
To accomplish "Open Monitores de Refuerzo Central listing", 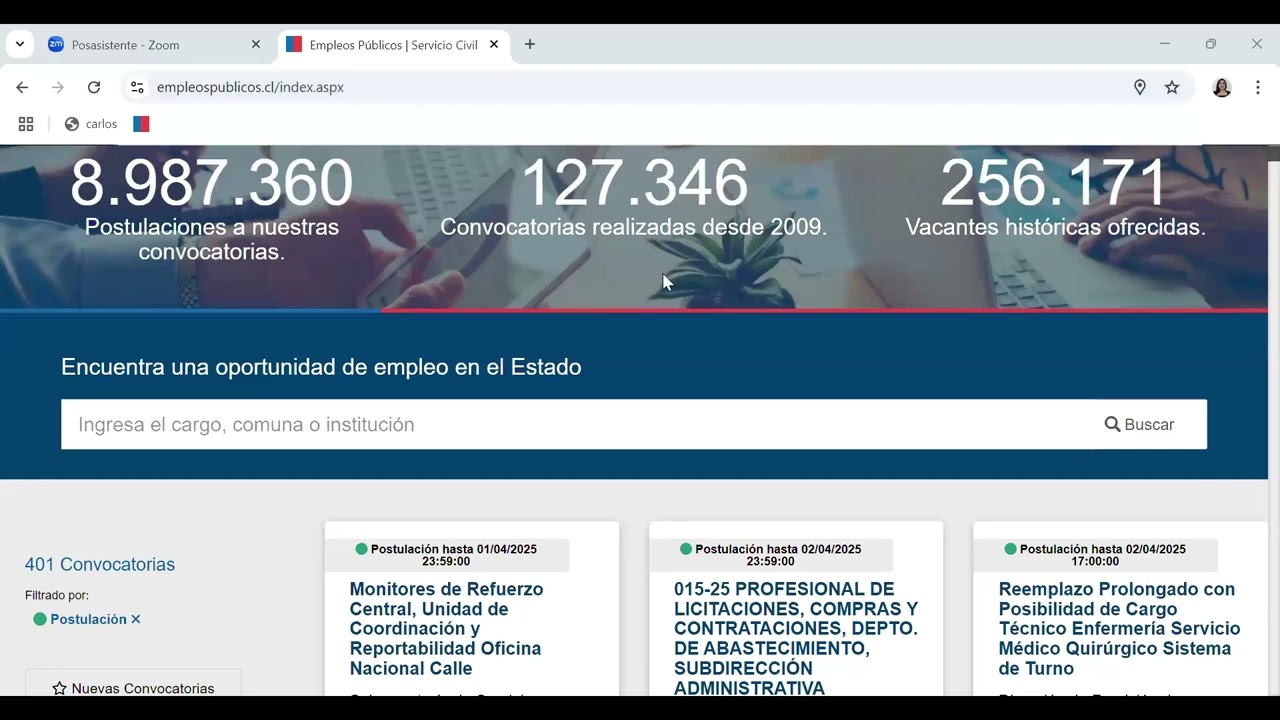I will [x=446, y=628].
